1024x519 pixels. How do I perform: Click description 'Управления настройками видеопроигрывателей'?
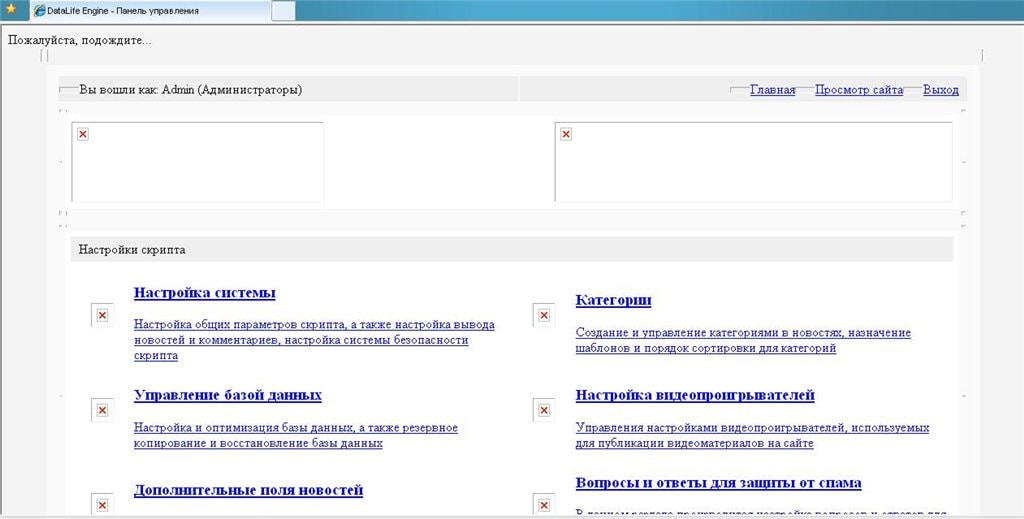752,435
